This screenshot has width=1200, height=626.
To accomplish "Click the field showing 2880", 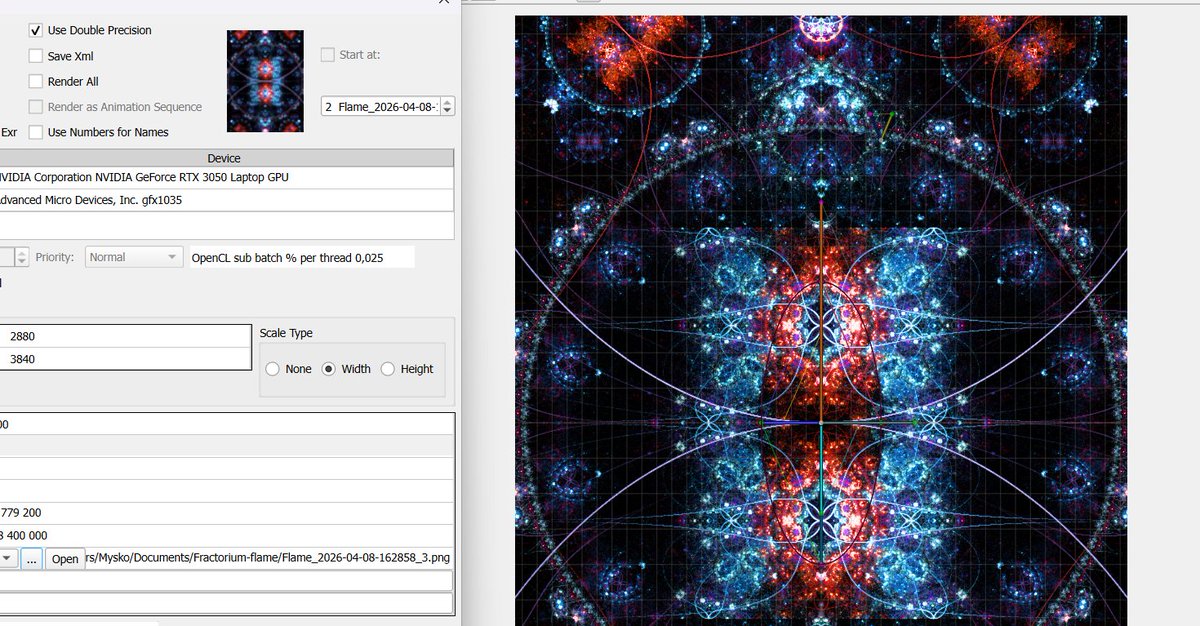I will (x=126, y=337).
